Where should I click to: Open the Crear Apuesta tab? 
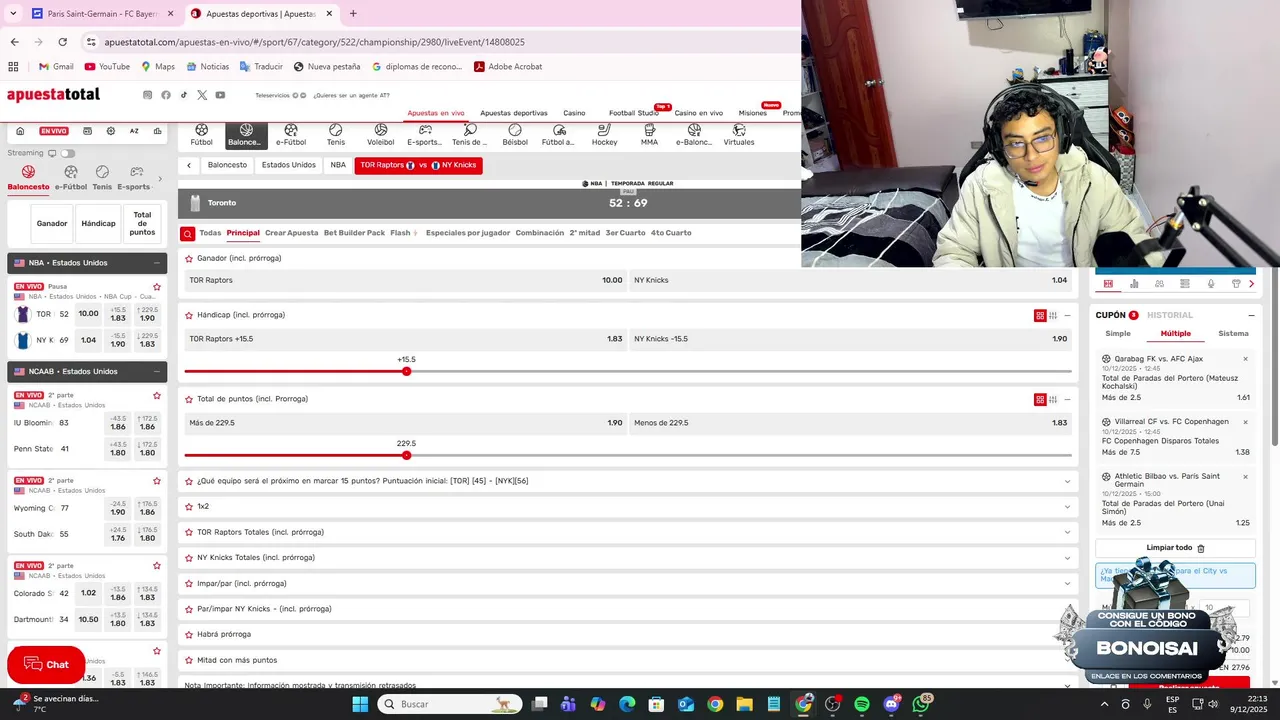coord(292,233)
